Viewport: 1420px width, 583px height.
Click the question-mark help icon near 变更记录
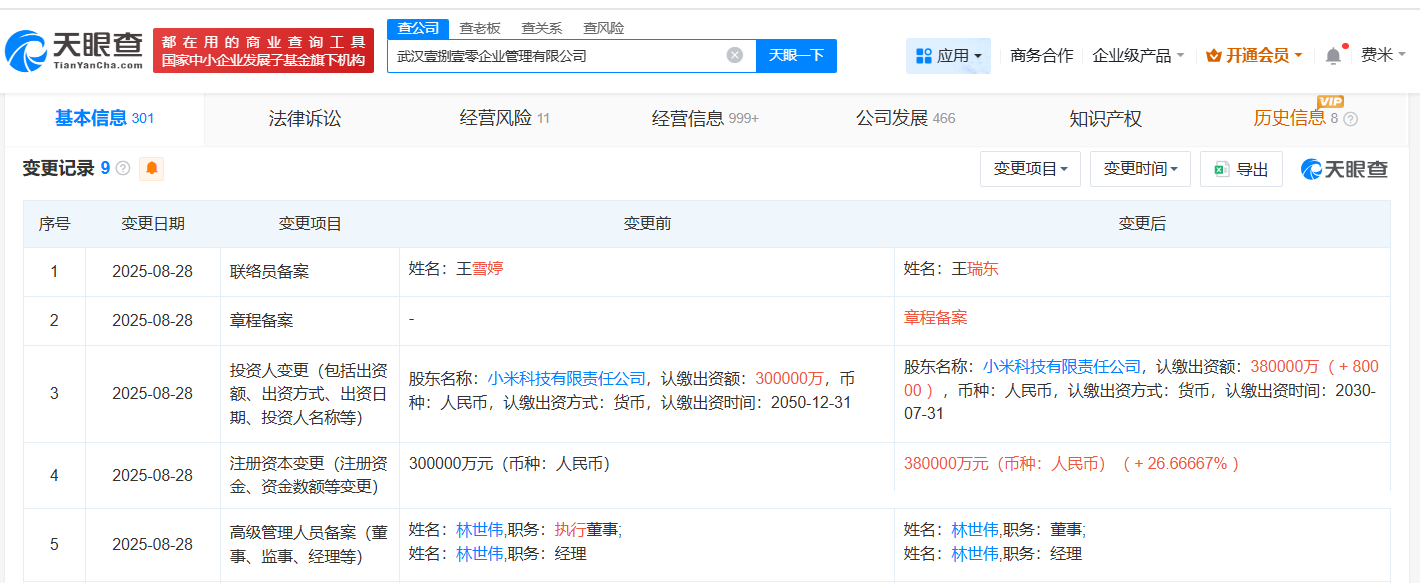tap(125, 169)
